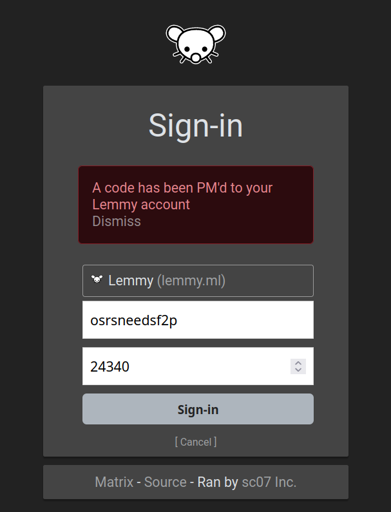
Task: Click the "A code has been PM'd" line
Action: tap(182, 188)
